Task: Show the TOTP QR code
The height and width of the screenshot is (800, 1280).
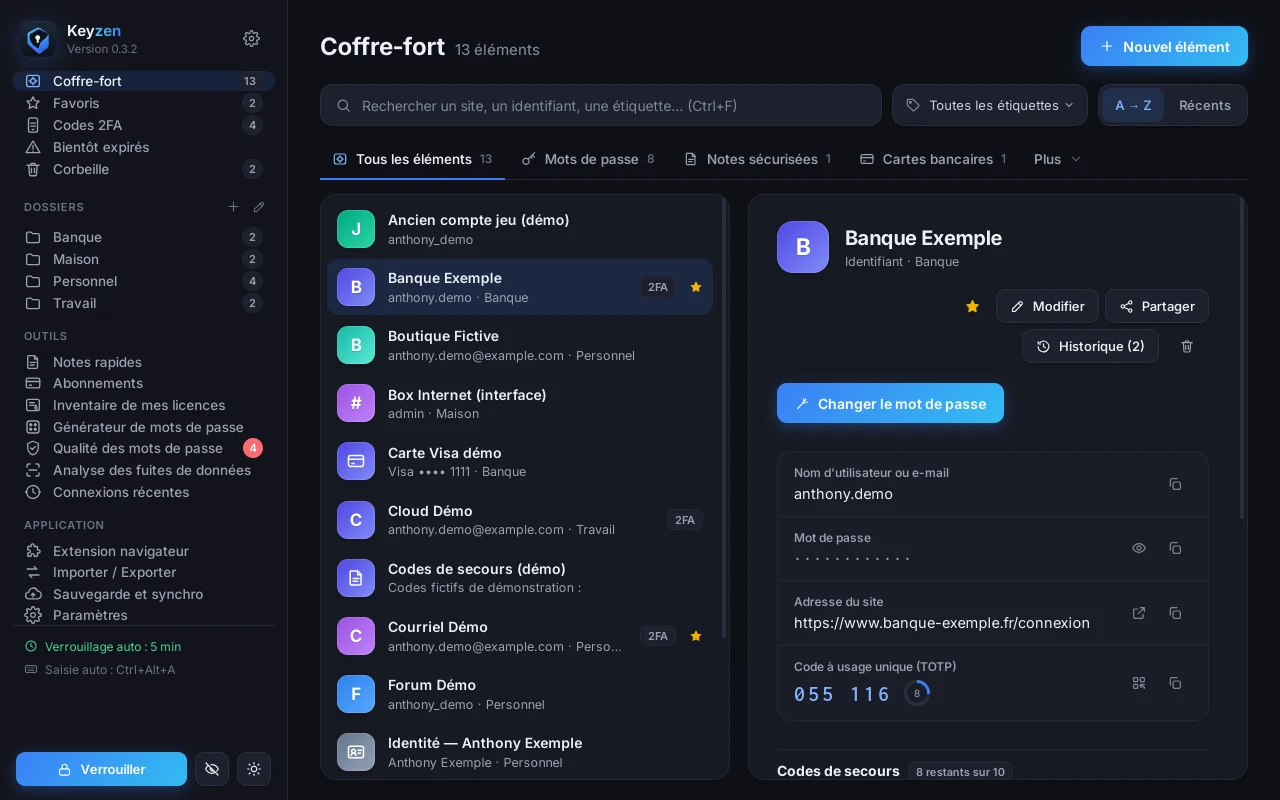Action: pos(1139,683)
